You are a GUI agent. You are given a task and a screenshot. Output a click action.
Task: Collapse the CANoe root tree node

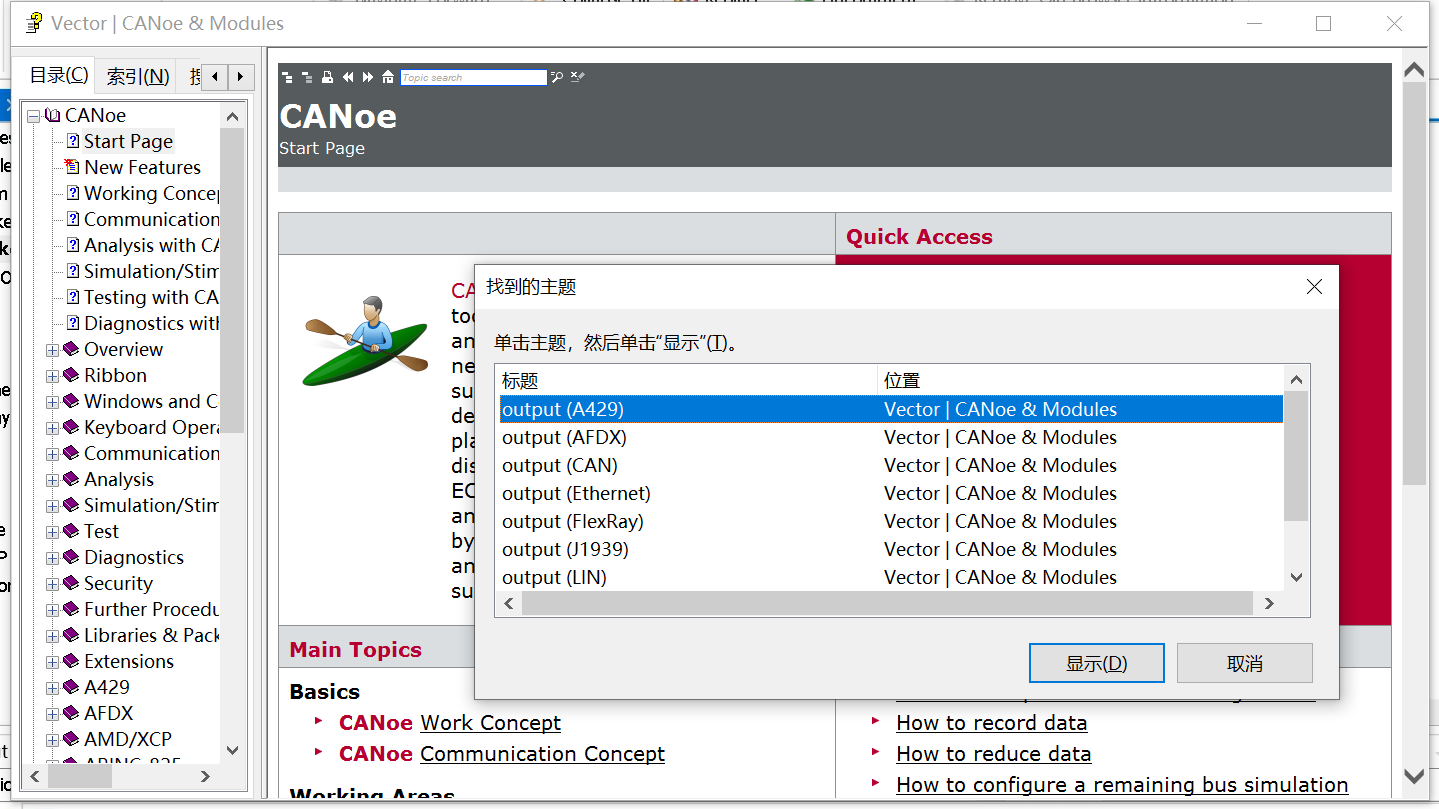pos(34,116)
